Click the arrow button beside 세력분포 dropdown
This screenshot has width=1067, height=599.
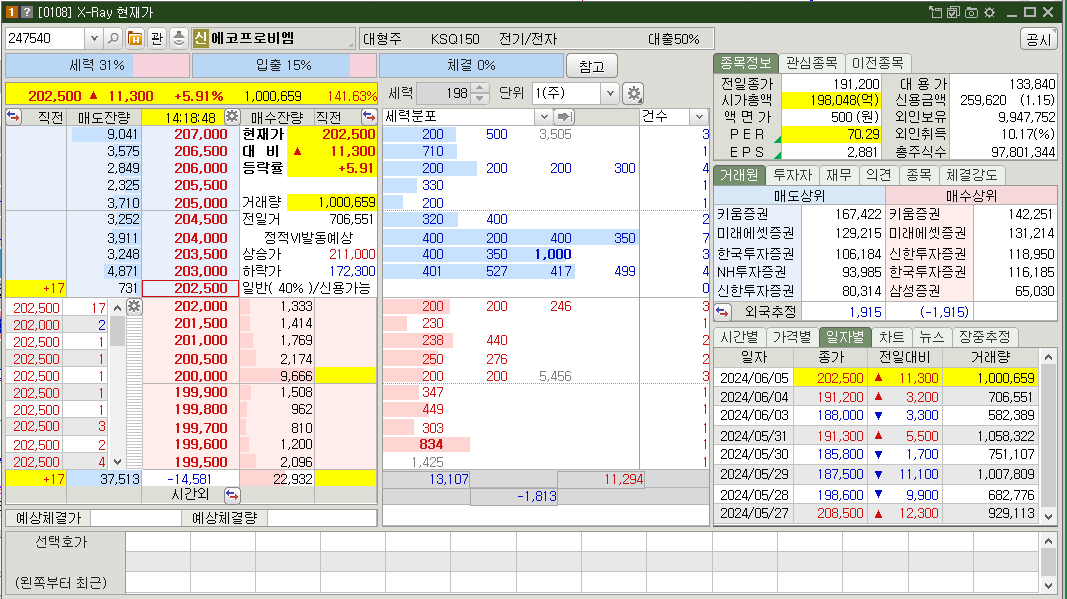[x=564, y=116]
